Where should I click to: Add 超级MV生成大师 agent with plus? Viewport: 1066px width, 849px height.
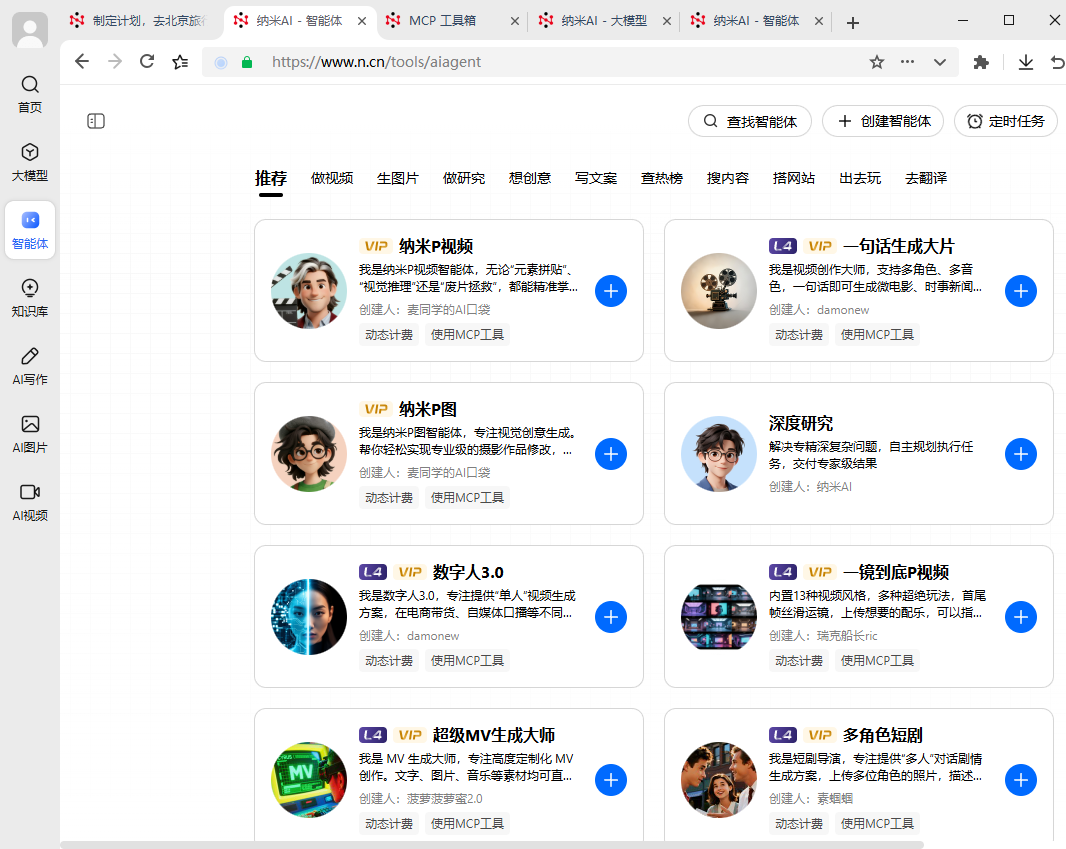coord(611,780)
